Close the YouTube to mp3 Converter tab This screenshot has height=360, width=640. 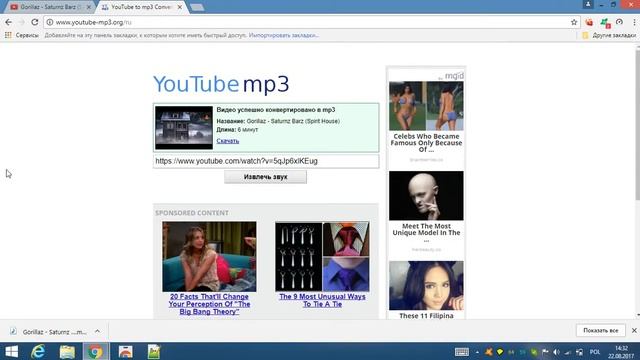(179, 7)
